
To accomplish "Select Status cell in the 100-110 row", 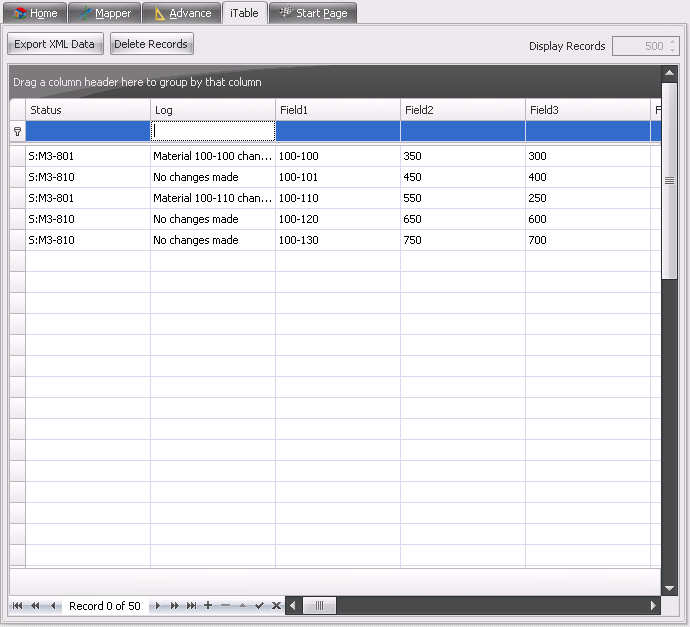I will click(88, 198).
